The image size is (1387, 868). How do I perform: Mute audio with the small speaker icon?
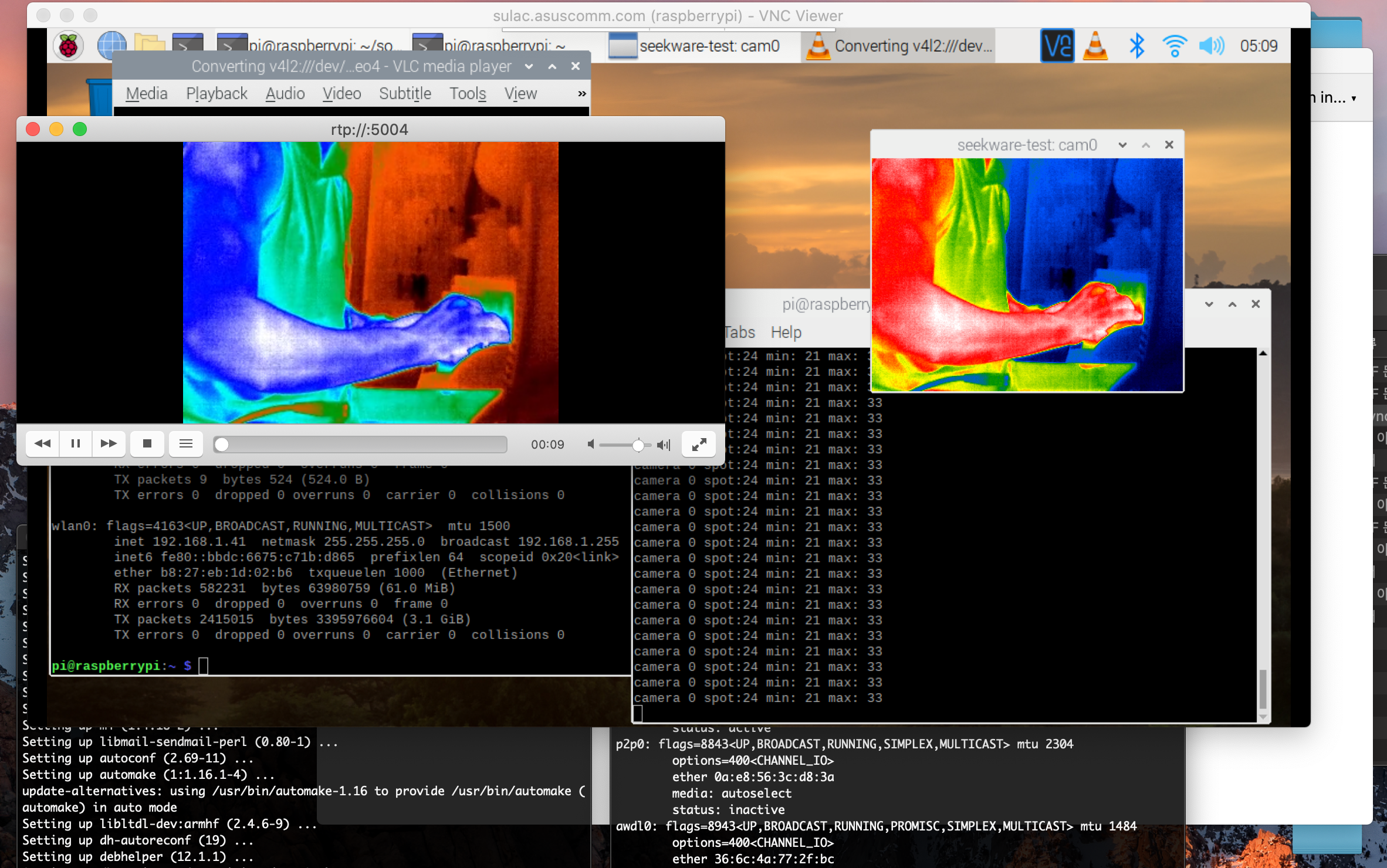591,445
